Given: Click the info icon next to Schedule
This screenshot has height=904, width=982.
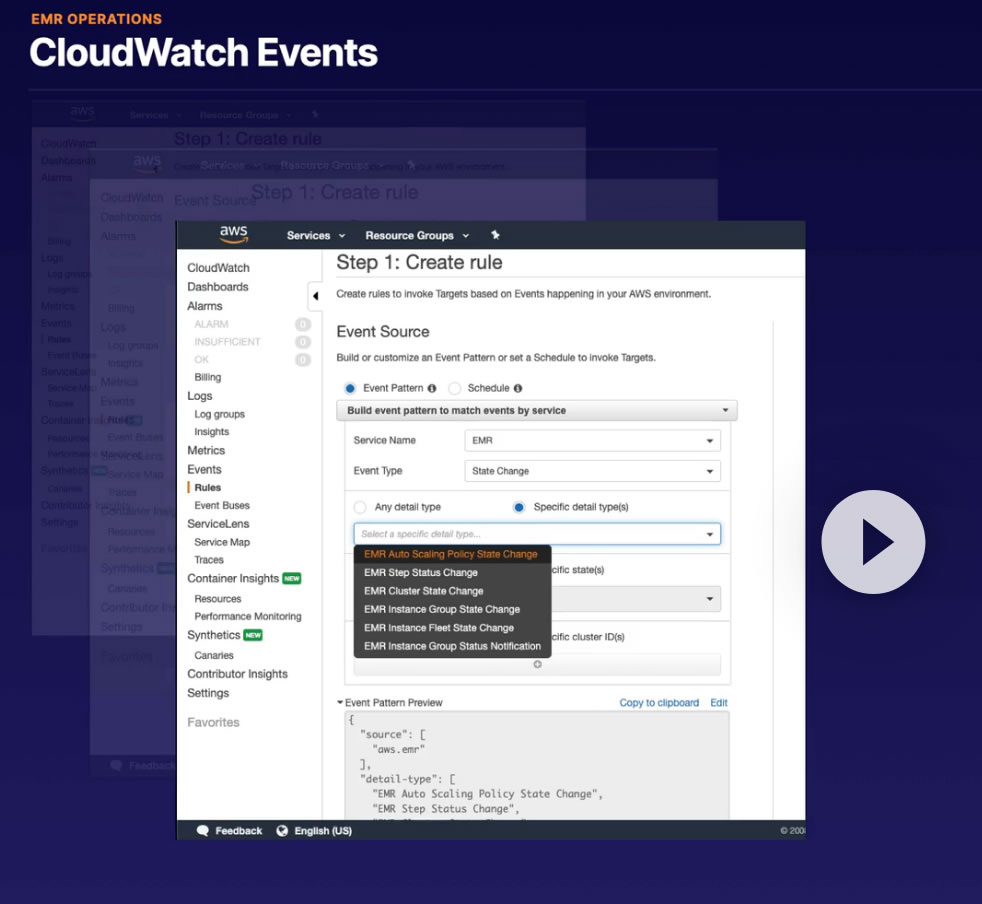Looking at the screenshot, I should pos(518,388).
